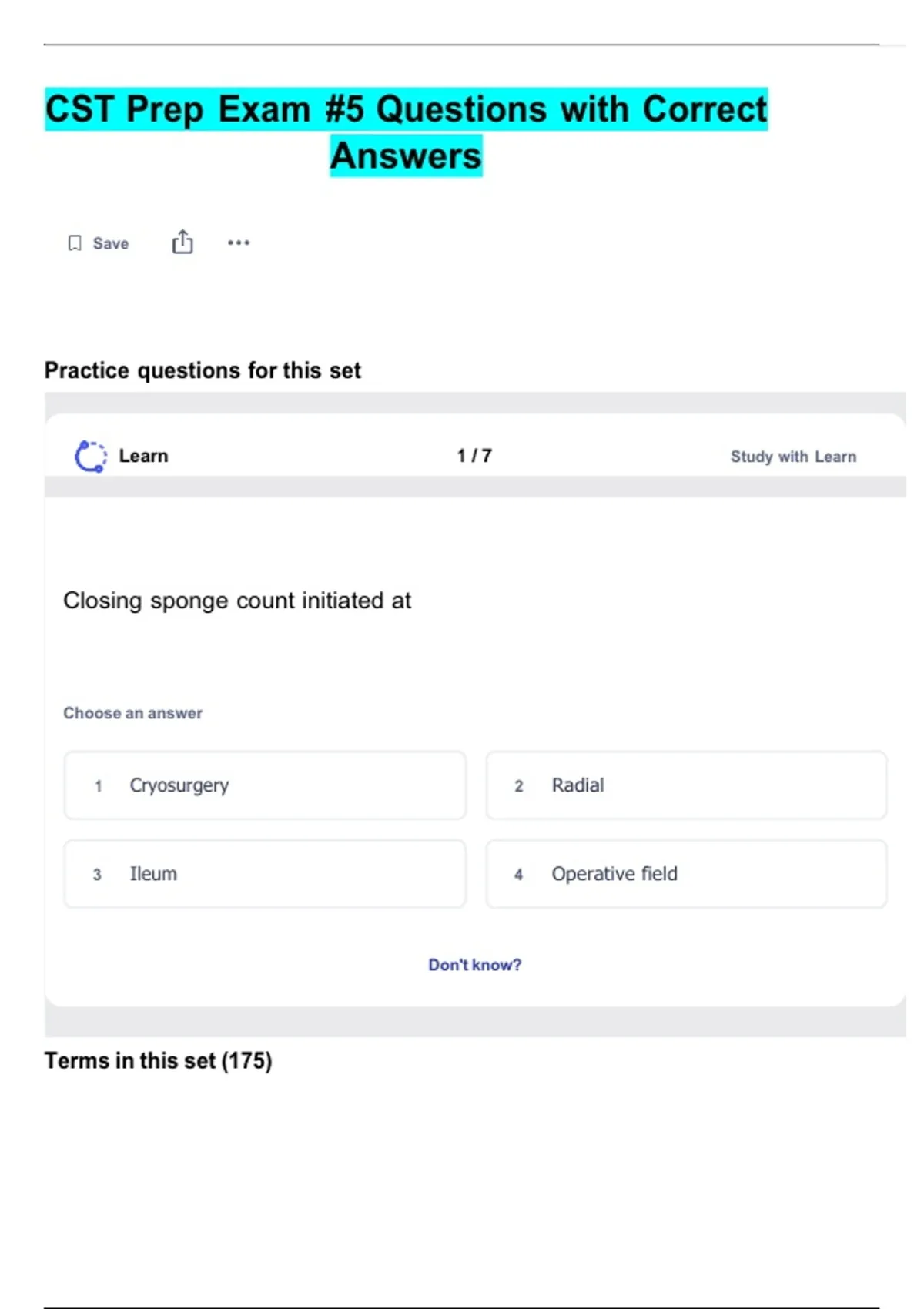
Task: Select the Radial answer option
Action: click(686, 785)
